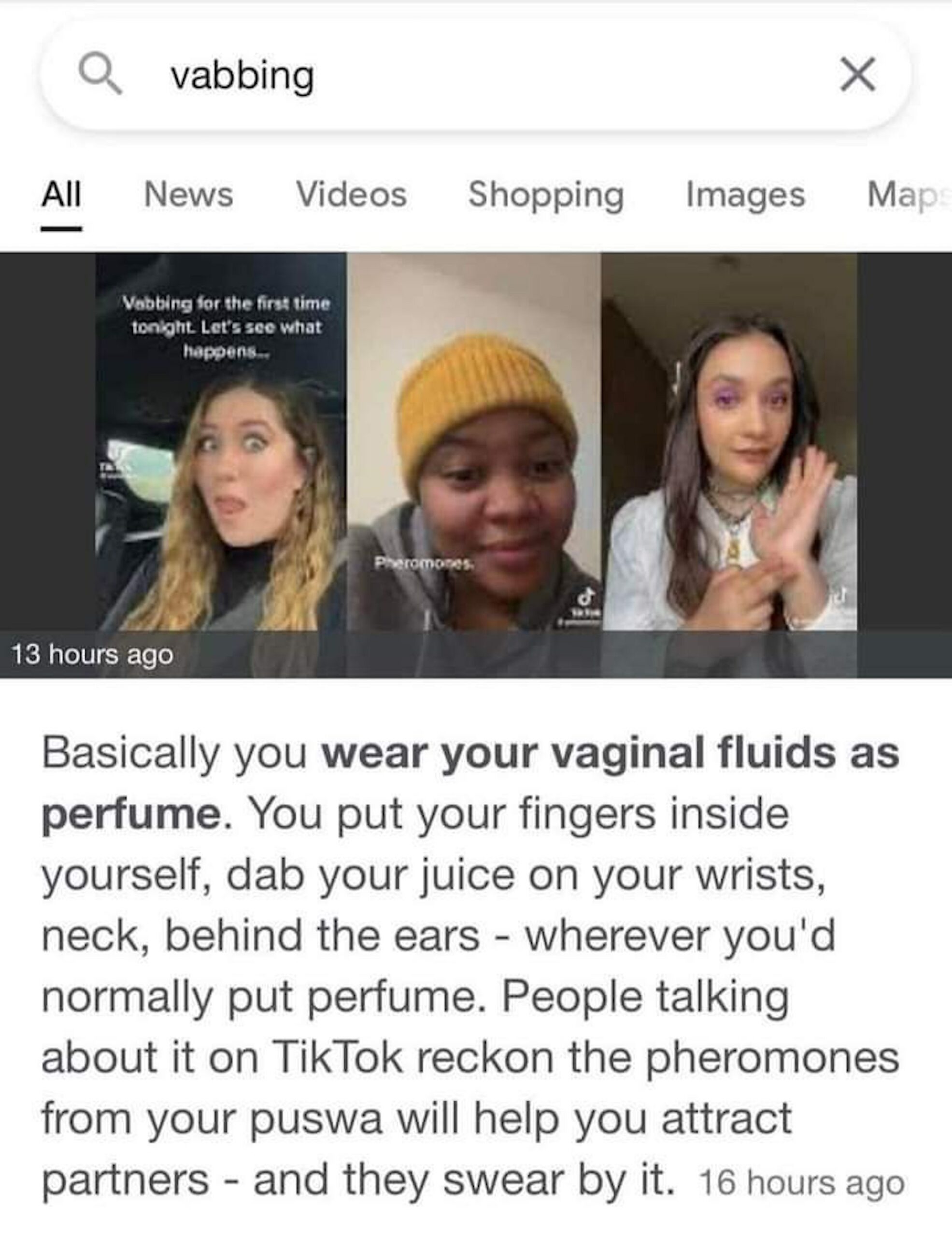Viewport: 952px width, 1237px height.
Task: Switch to the Images tab
Action: point(745,195)
